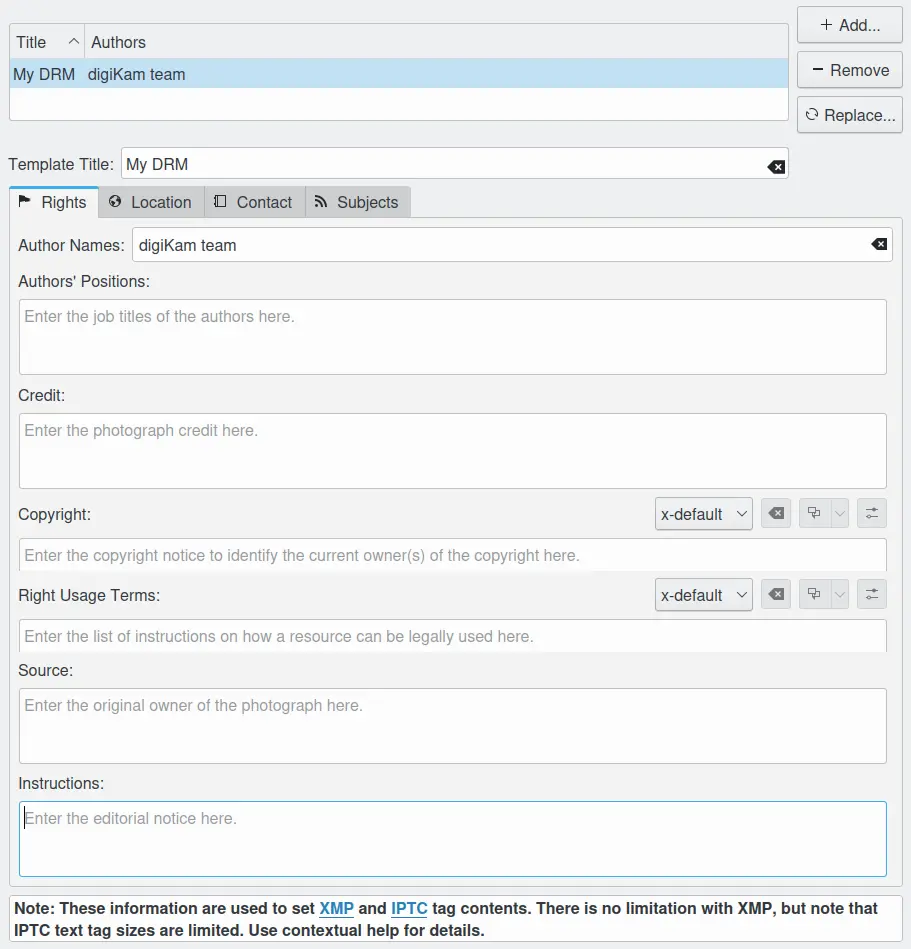911x949 pixels.
Task: Click the translate icon for Right Usage Terms
Action: [814, 595]
